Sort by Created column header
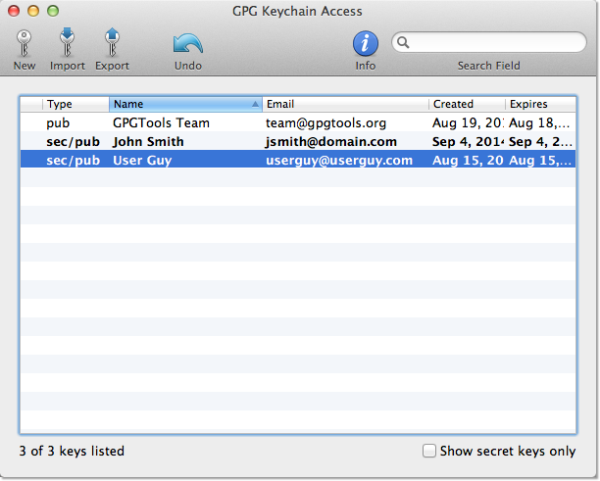 point(467,104)
